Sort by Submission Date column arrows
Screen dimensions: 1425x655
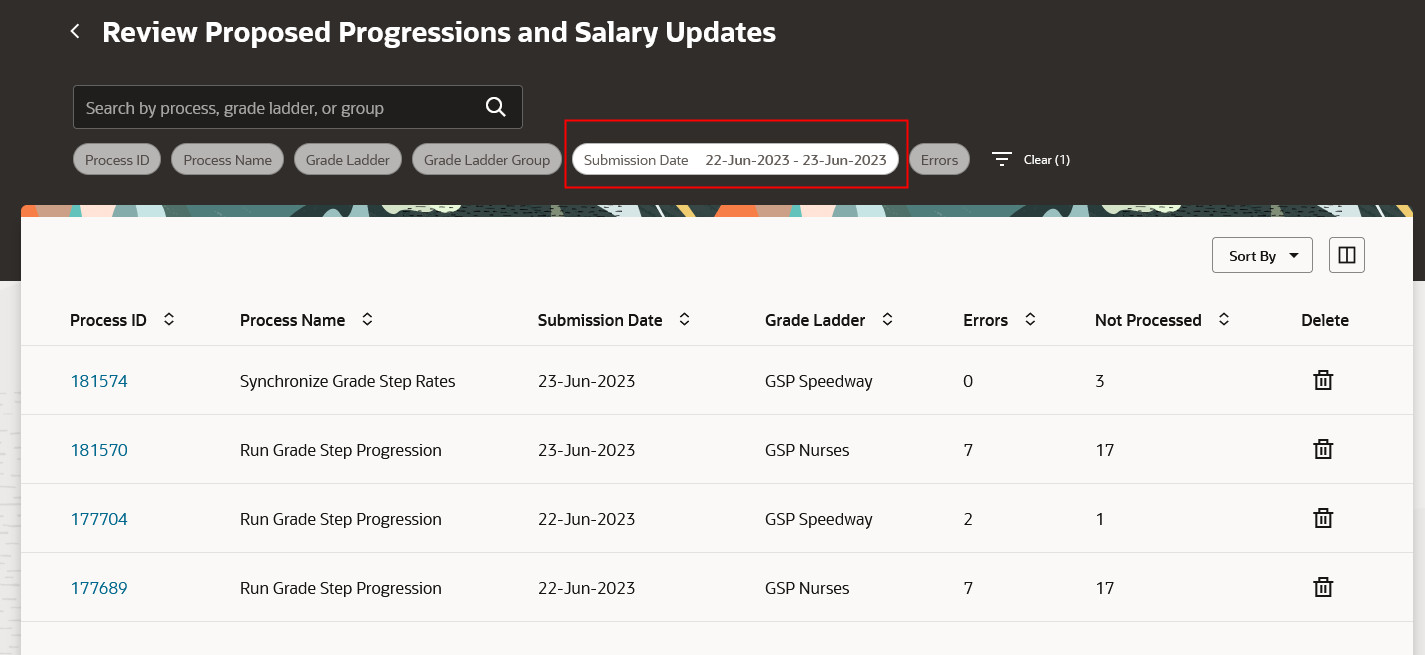click(x=684, y=319)
